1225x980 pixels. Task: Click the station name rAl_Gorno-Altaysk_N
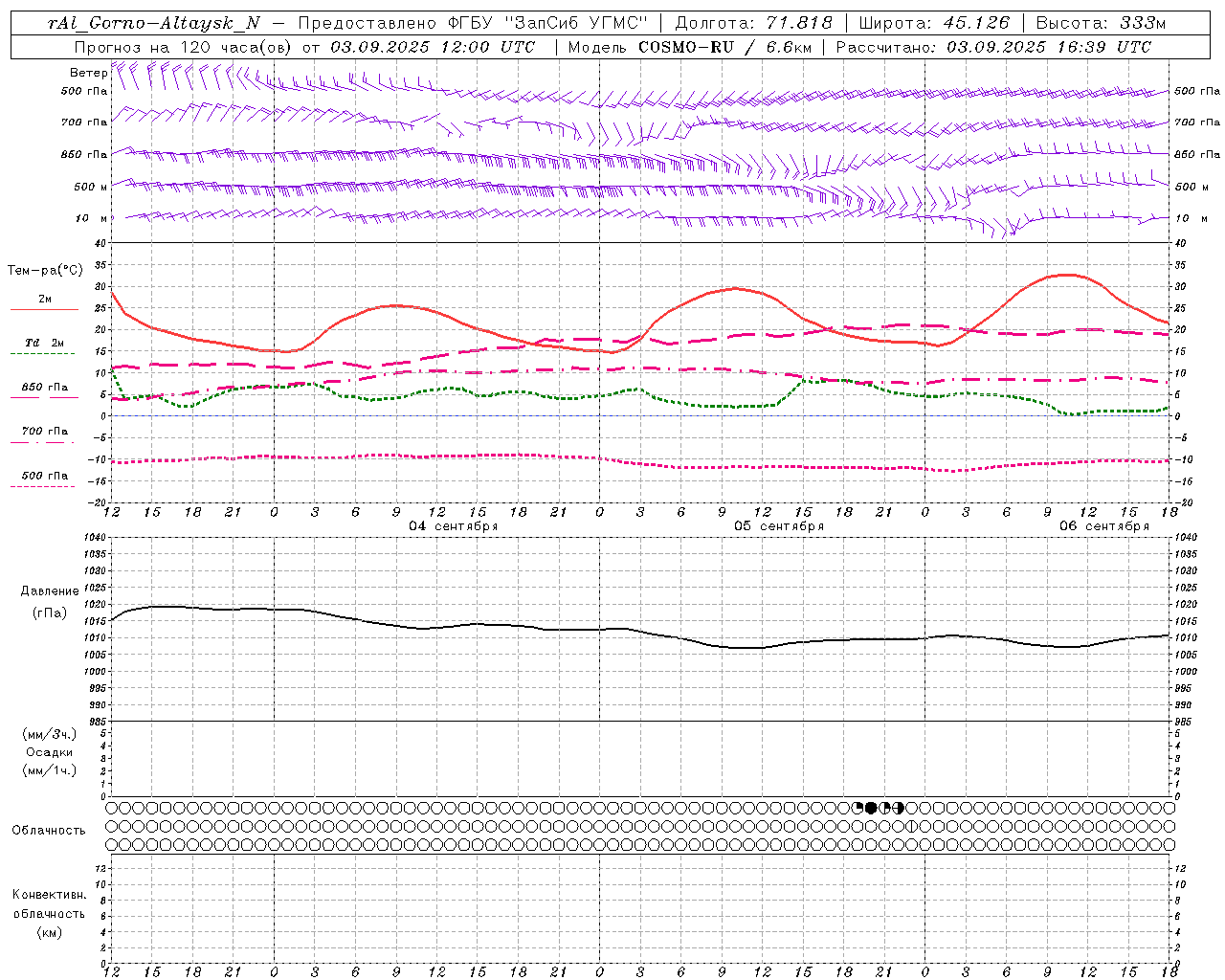point(154,23)
